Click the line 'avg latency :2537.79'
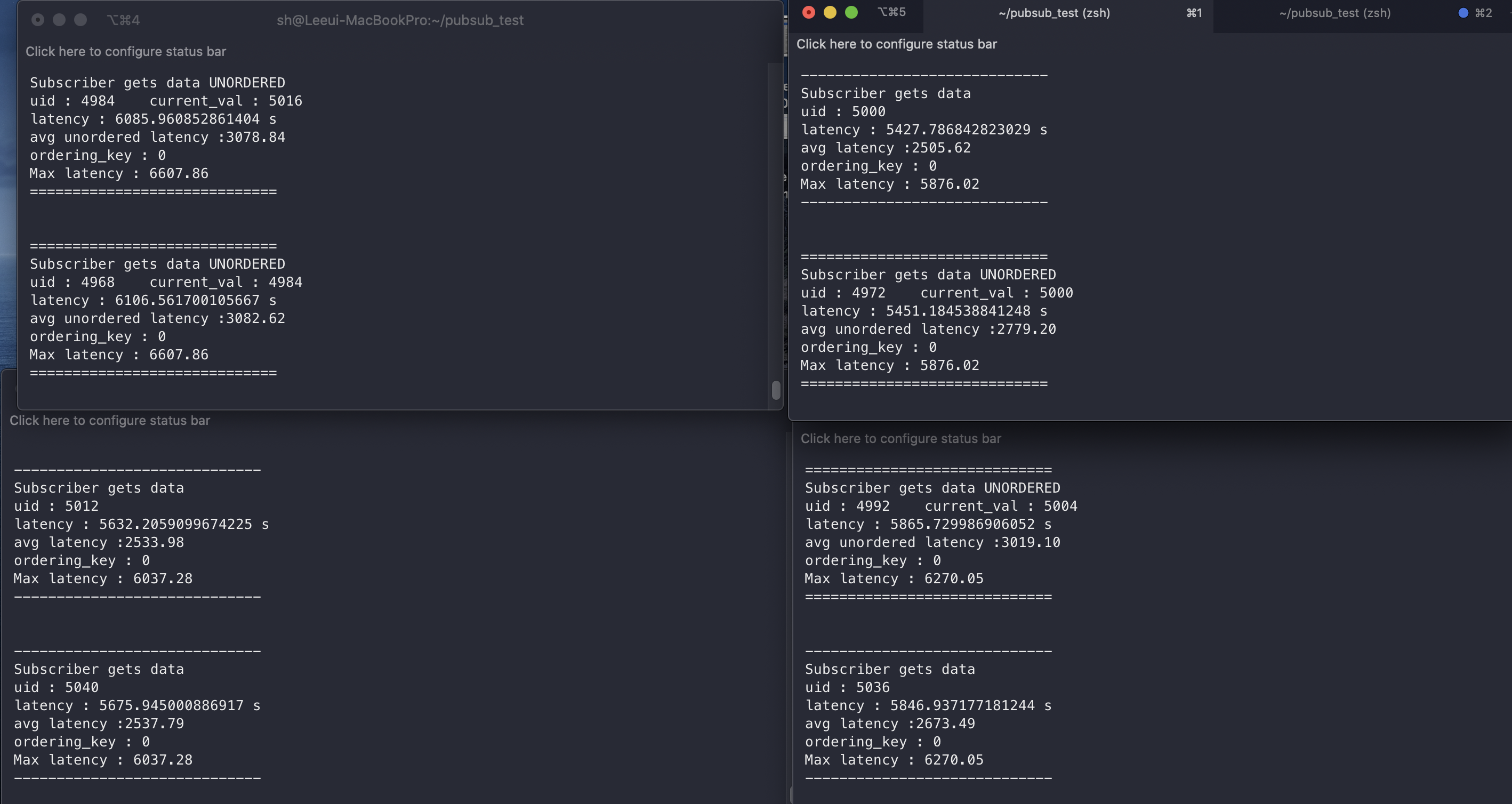The height and width of the screenshot is (804, 1512). [x=99, y=723]
